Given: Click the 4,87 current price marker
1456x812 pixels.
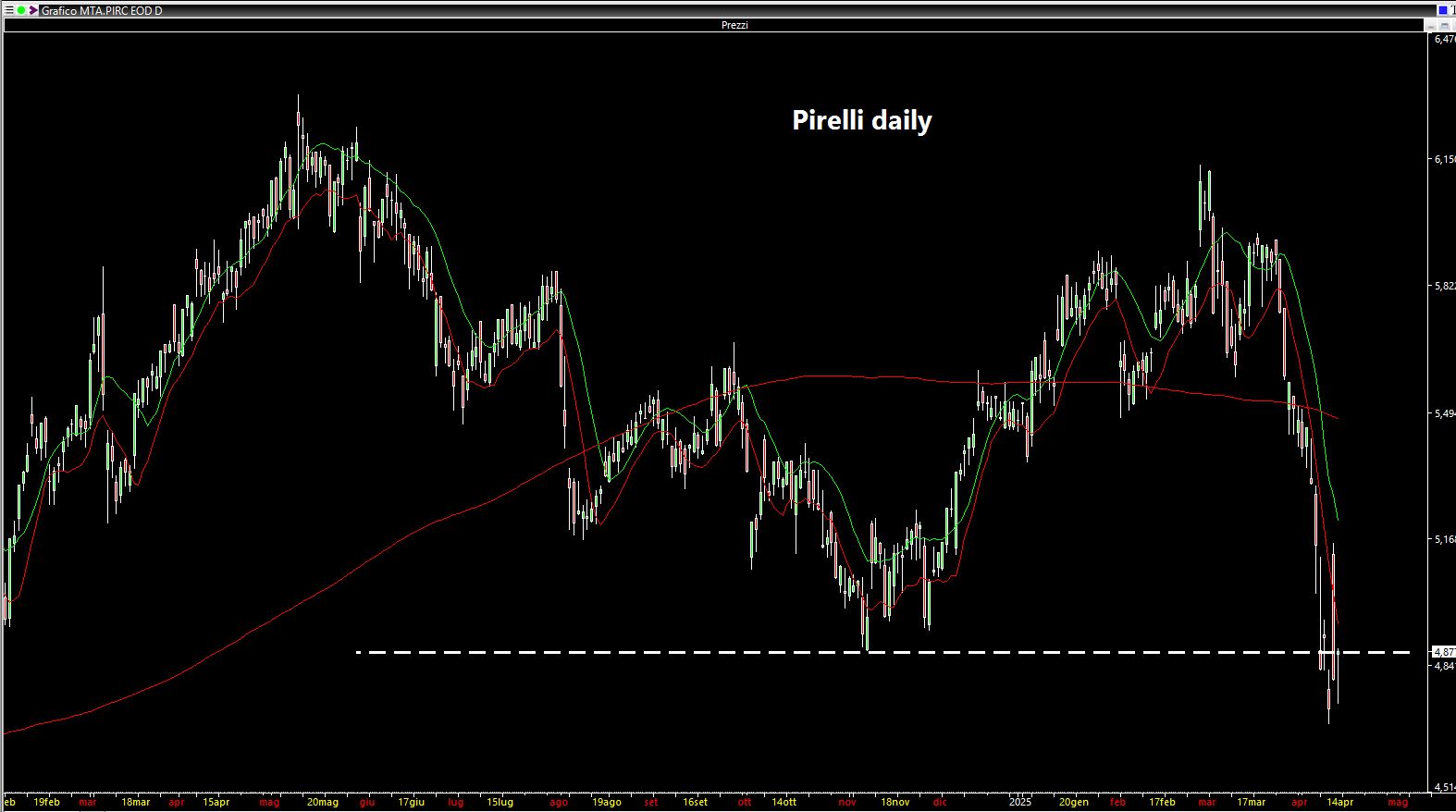Looking at the screenshot, I should (x=1444, y=652).
